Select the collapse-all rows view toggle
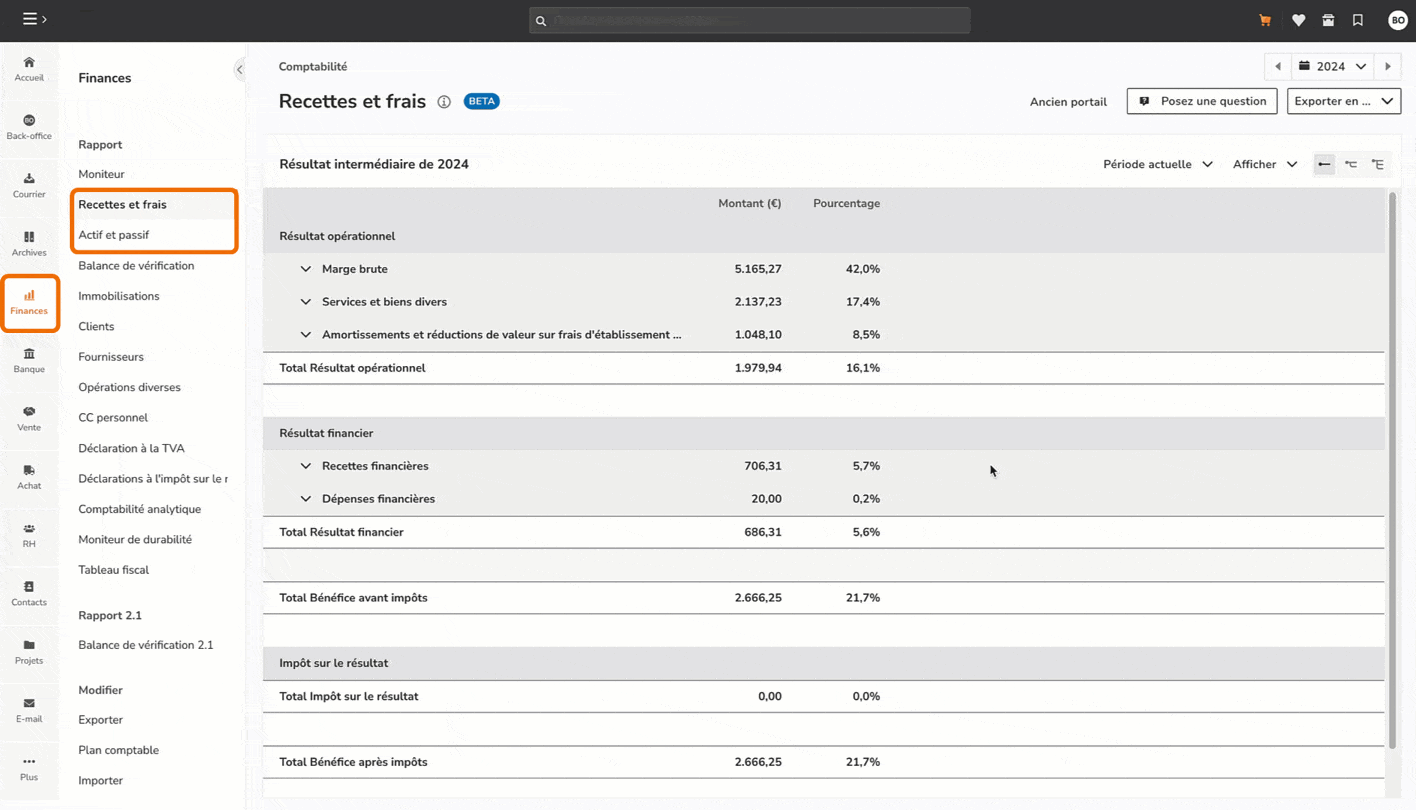Image resolution: width=1416 pixels, height=810 pixels. tap(1324, 163)
